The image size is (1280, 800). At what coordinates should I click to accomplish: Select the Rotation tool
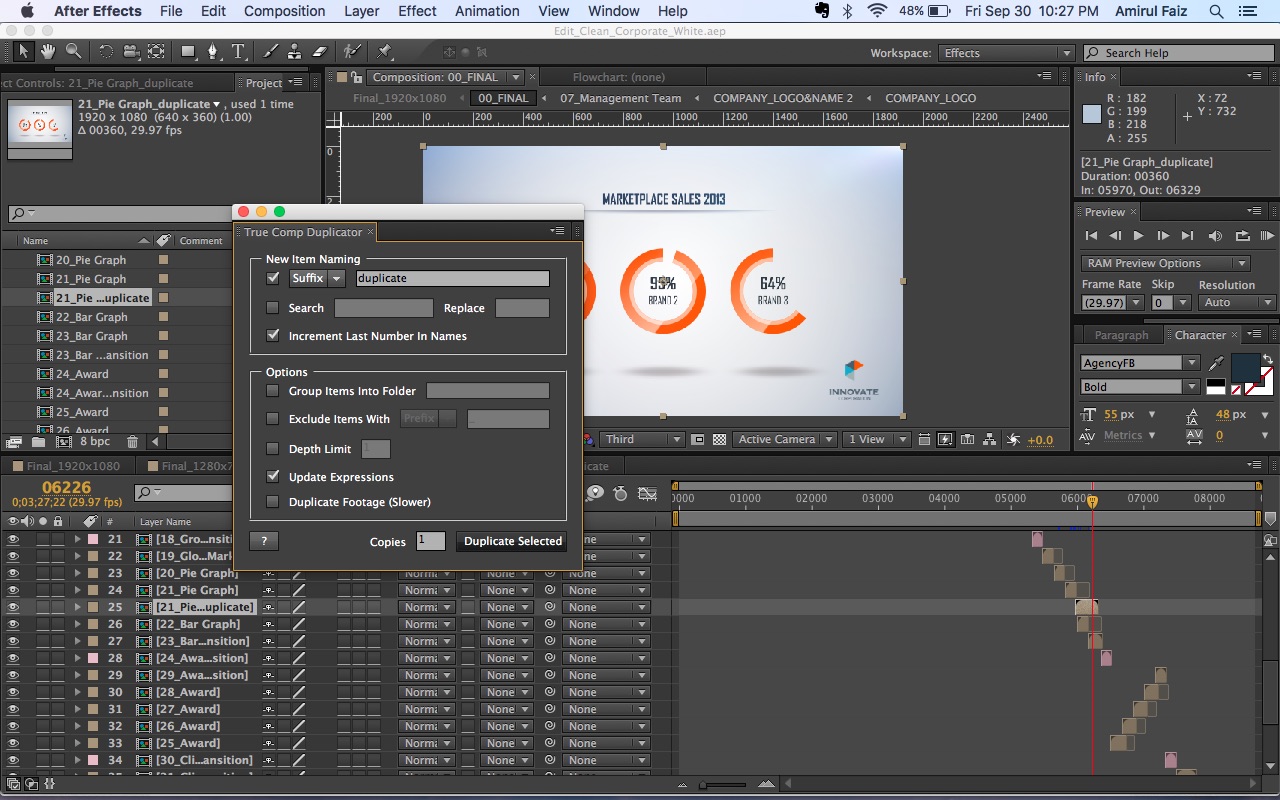click(106, 51)
